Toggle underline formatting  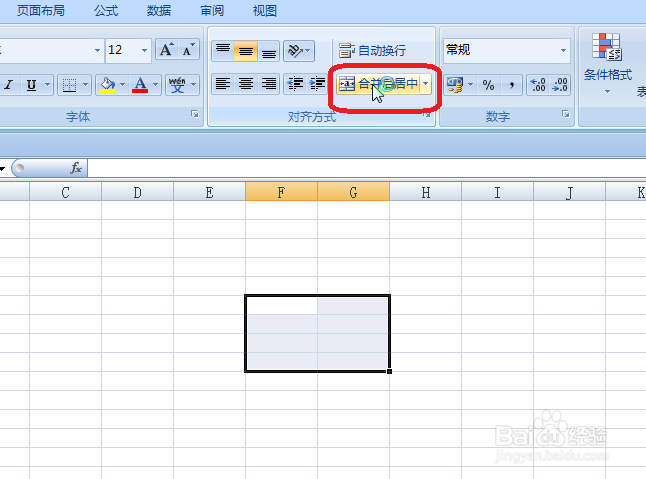tap(31, 85)
